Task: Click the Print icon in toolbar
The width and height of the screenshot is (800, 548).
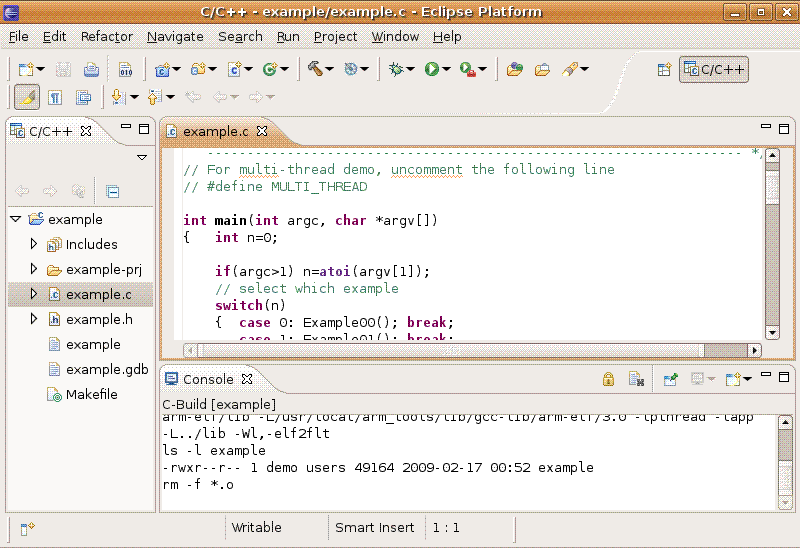Action: (91, 69)
